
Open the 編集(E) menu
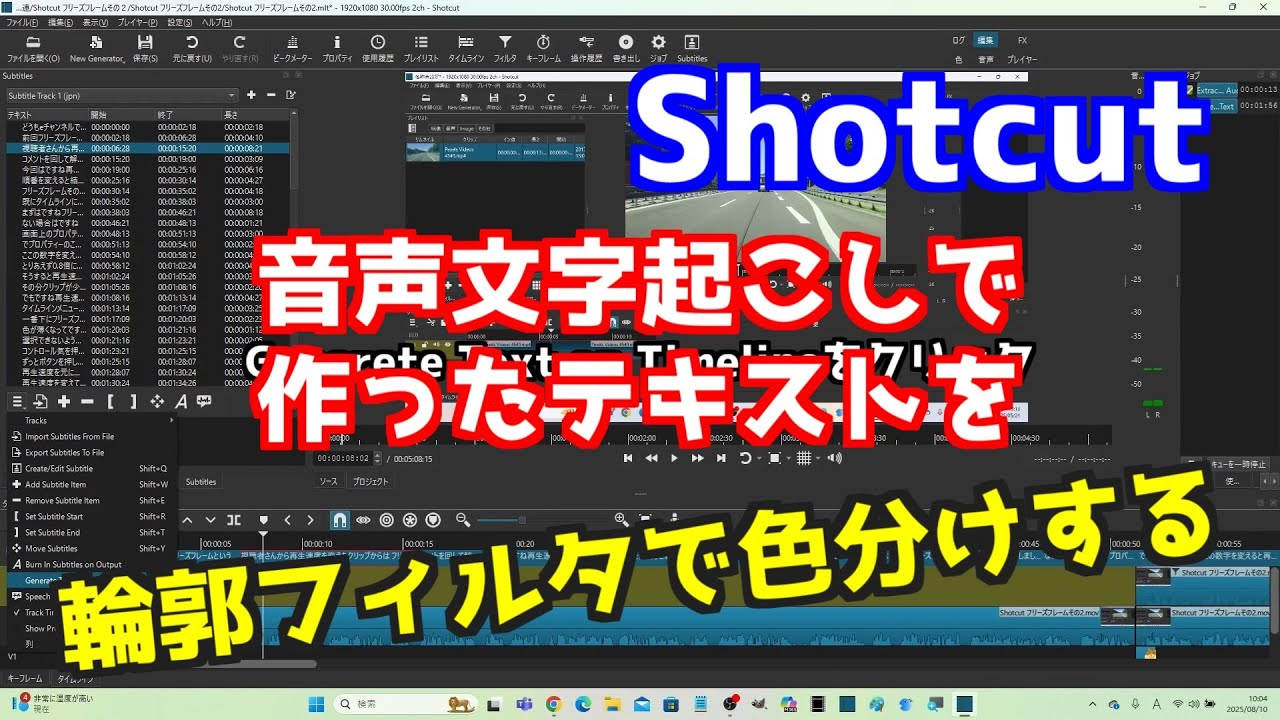[61, 21]
